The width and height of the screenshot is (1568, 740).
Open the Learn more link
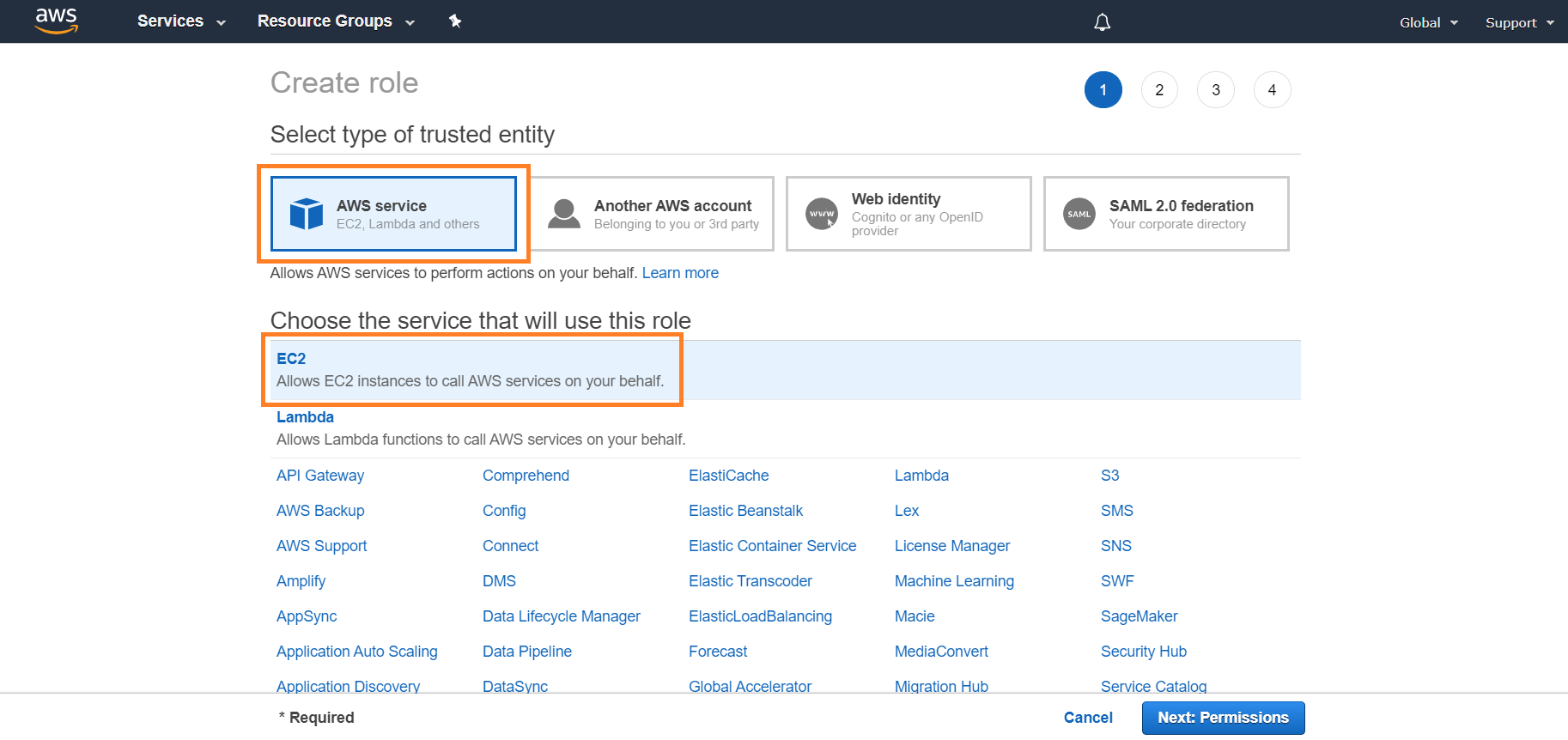pyautogui.click(x=680, y=273)
